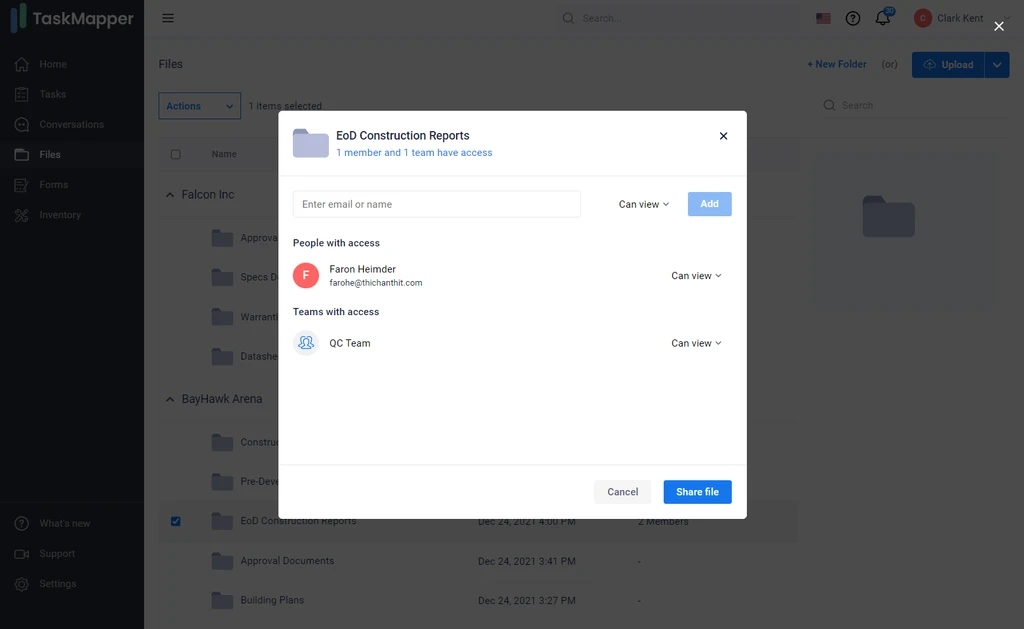Click '1 member and 1 team have access' link
Image resolution: width=1024 pixels, height=629 pixels.
coord(414,152)
